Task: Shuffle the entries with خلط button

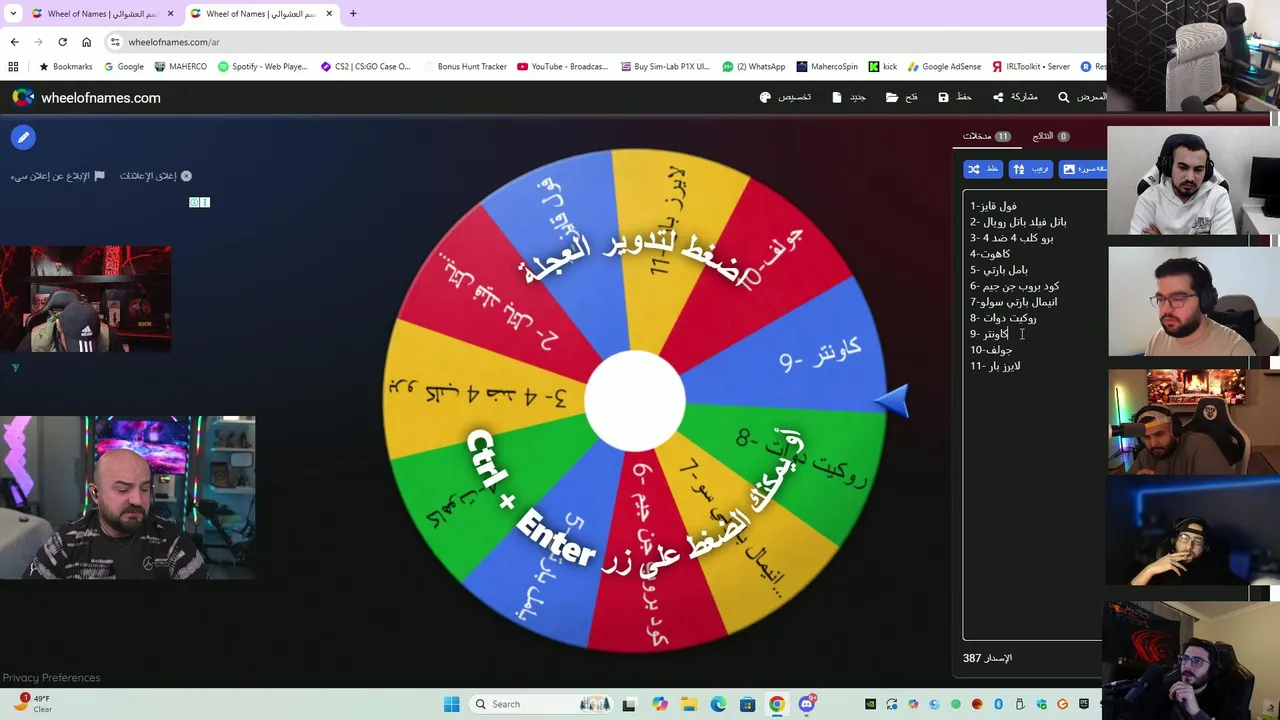Action: (x=983, y=169)
